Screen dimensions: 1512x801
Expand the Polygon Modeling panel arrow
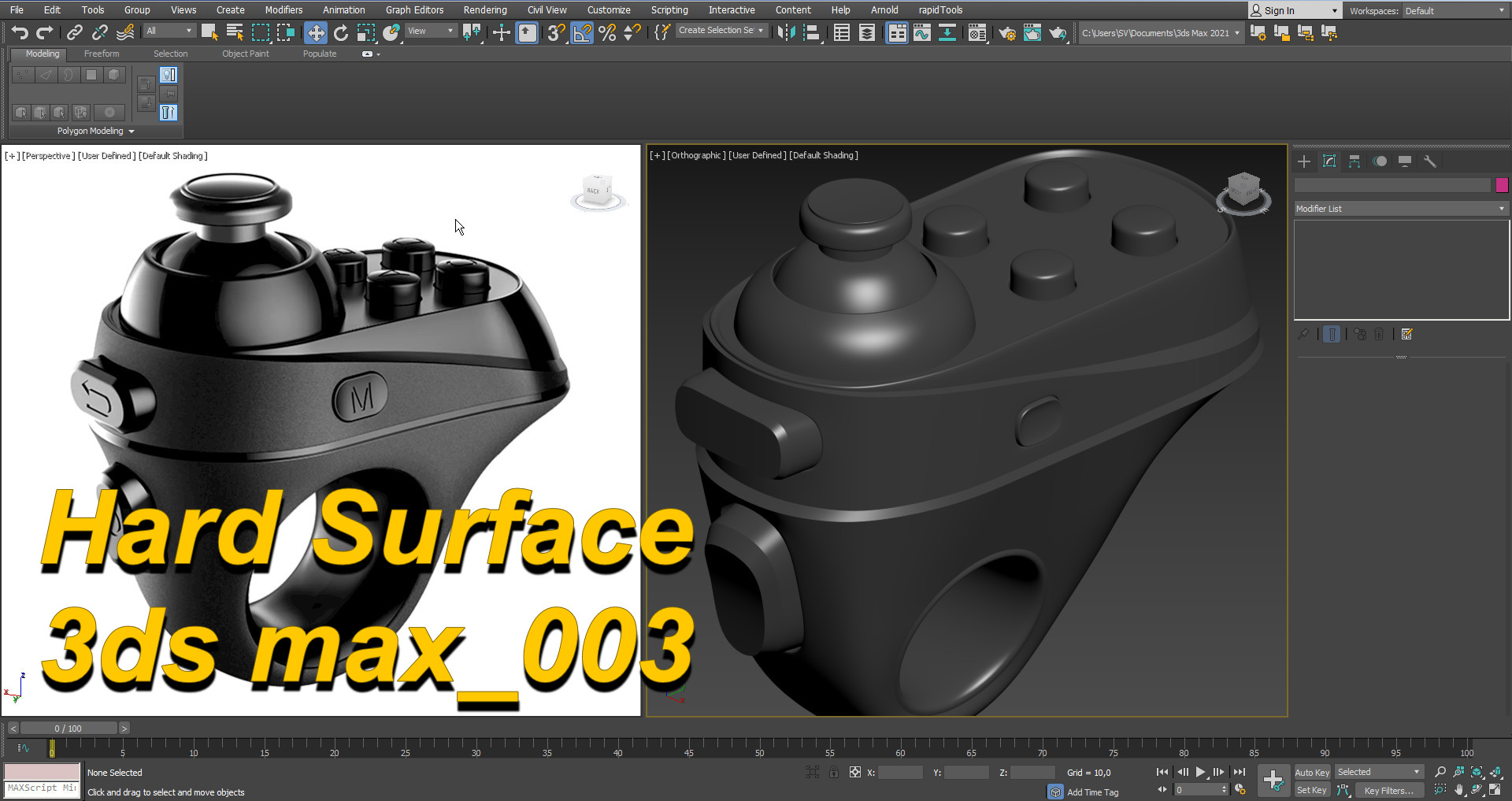coord(132,132)
